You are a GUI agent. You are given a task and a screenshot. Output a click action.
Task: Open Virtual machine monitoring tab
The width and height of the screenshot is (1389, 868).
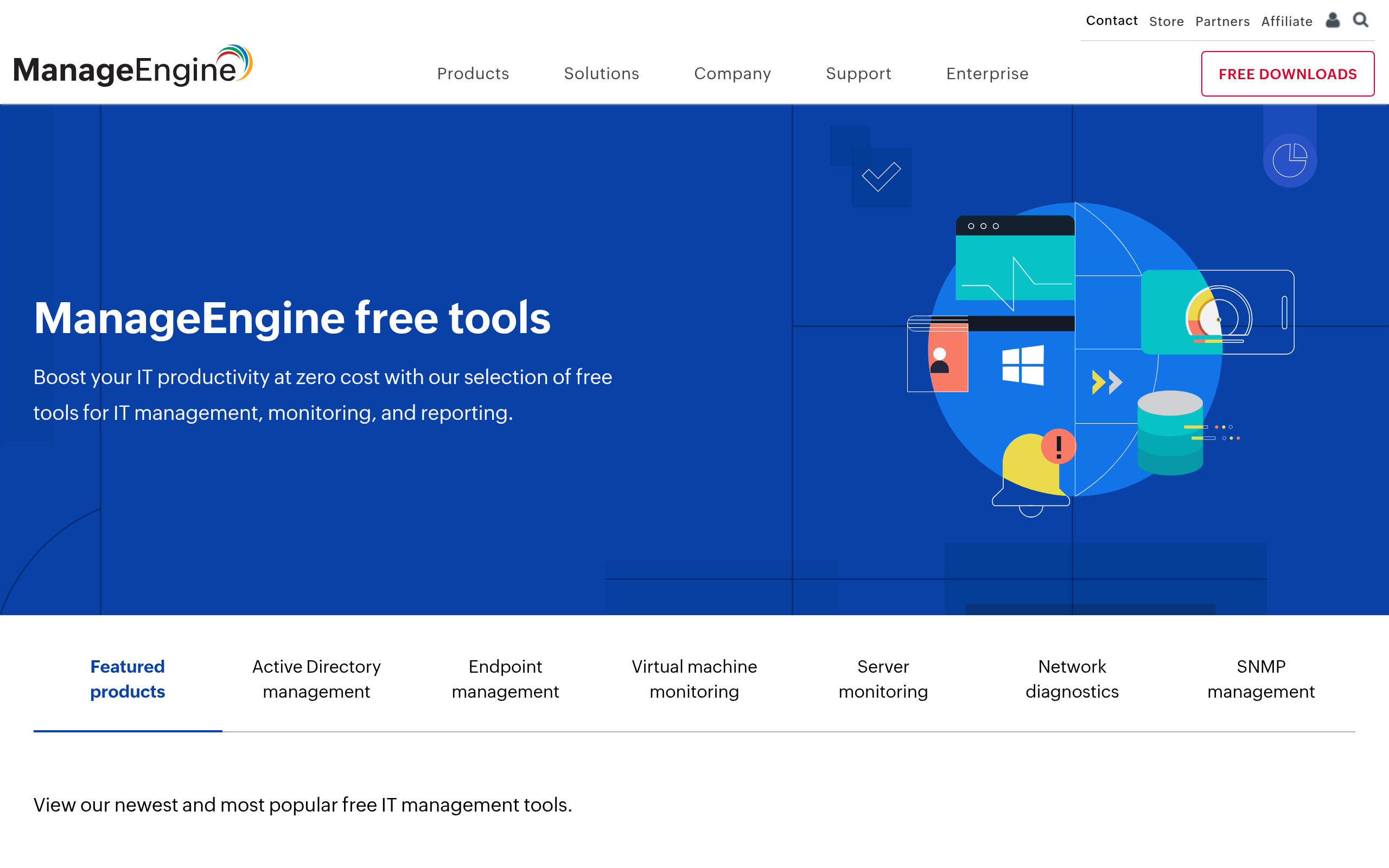click(694, 679)
